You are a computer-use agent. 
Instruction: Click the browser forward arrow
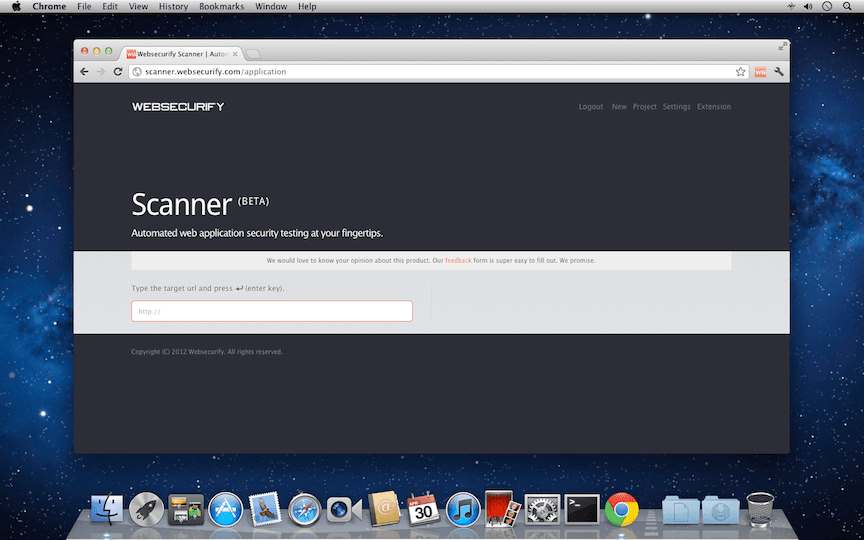point(101,72)
